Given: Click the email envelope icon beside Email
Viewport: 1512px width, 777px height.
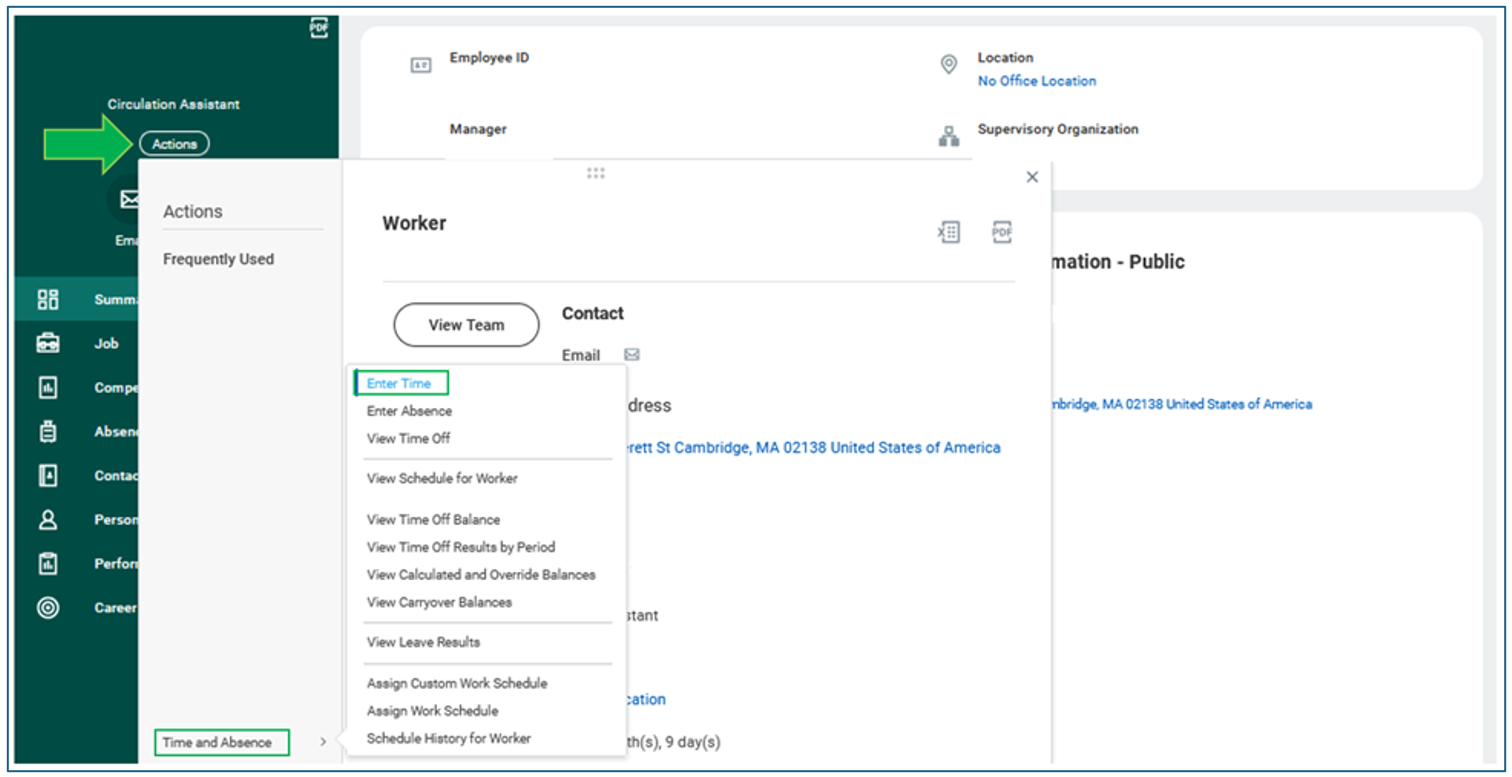Looking at the screenshot, I should [632, 355].
